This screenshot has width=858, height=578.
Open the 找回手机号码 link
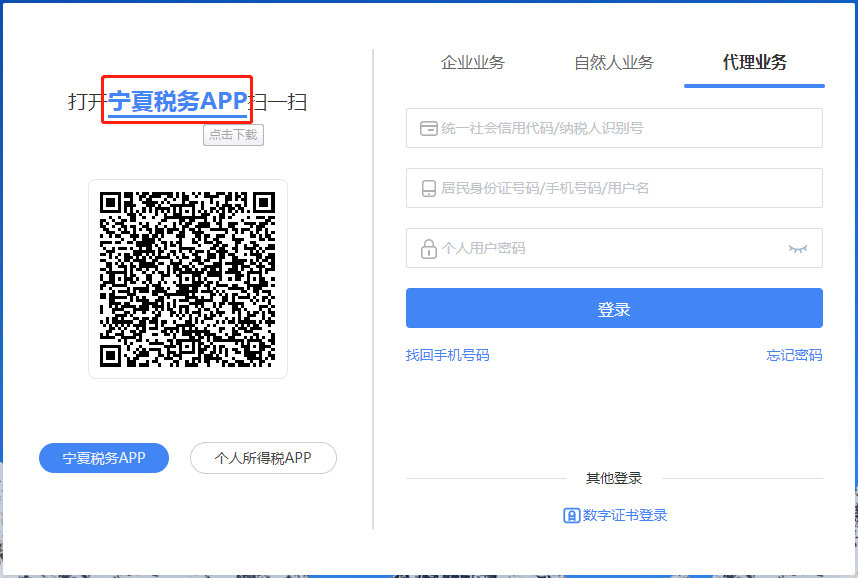(448, 355)
